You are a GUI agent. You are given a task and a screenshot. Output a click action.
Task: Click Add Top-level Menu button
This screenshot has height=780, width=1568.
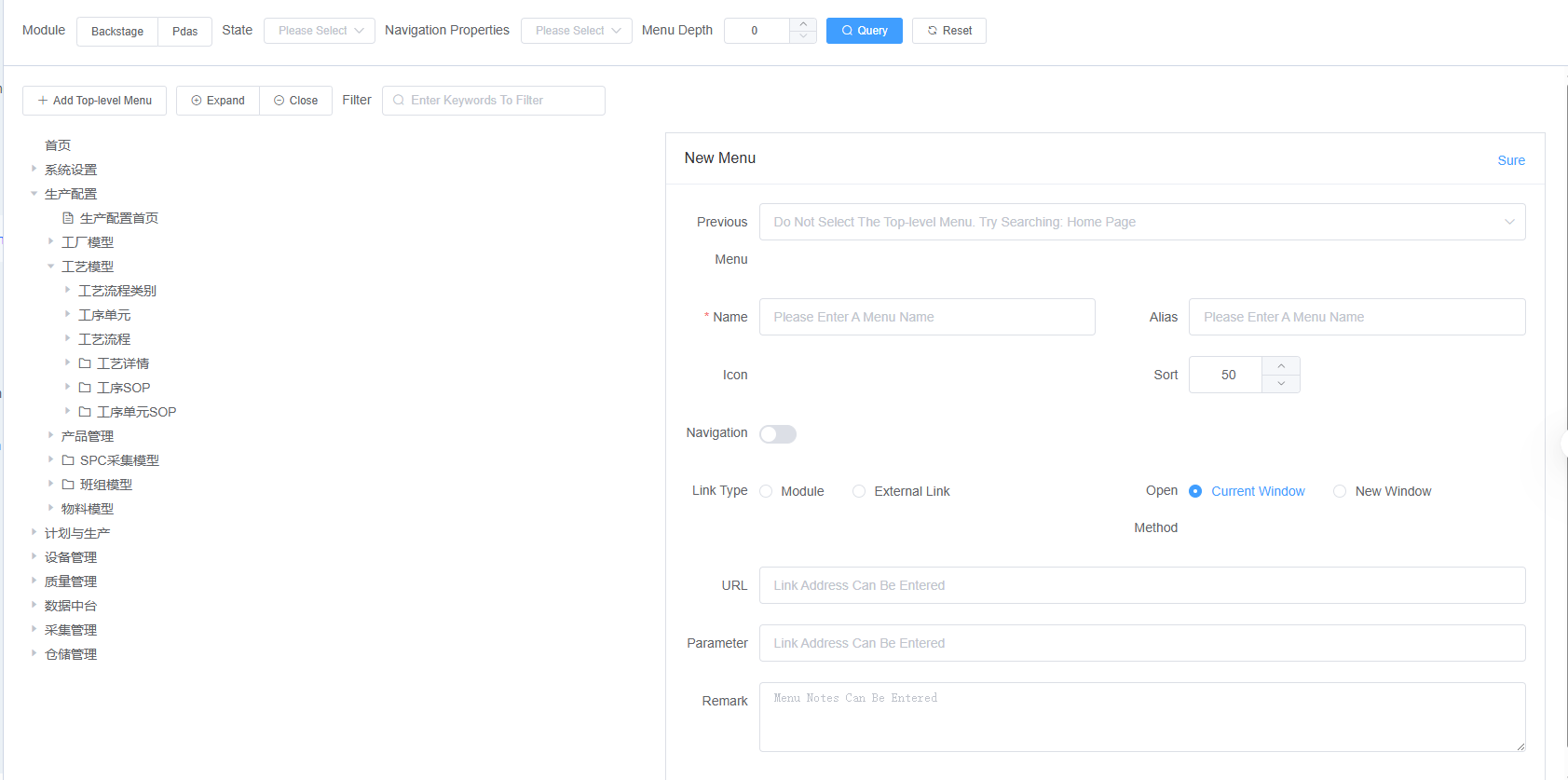95,101
